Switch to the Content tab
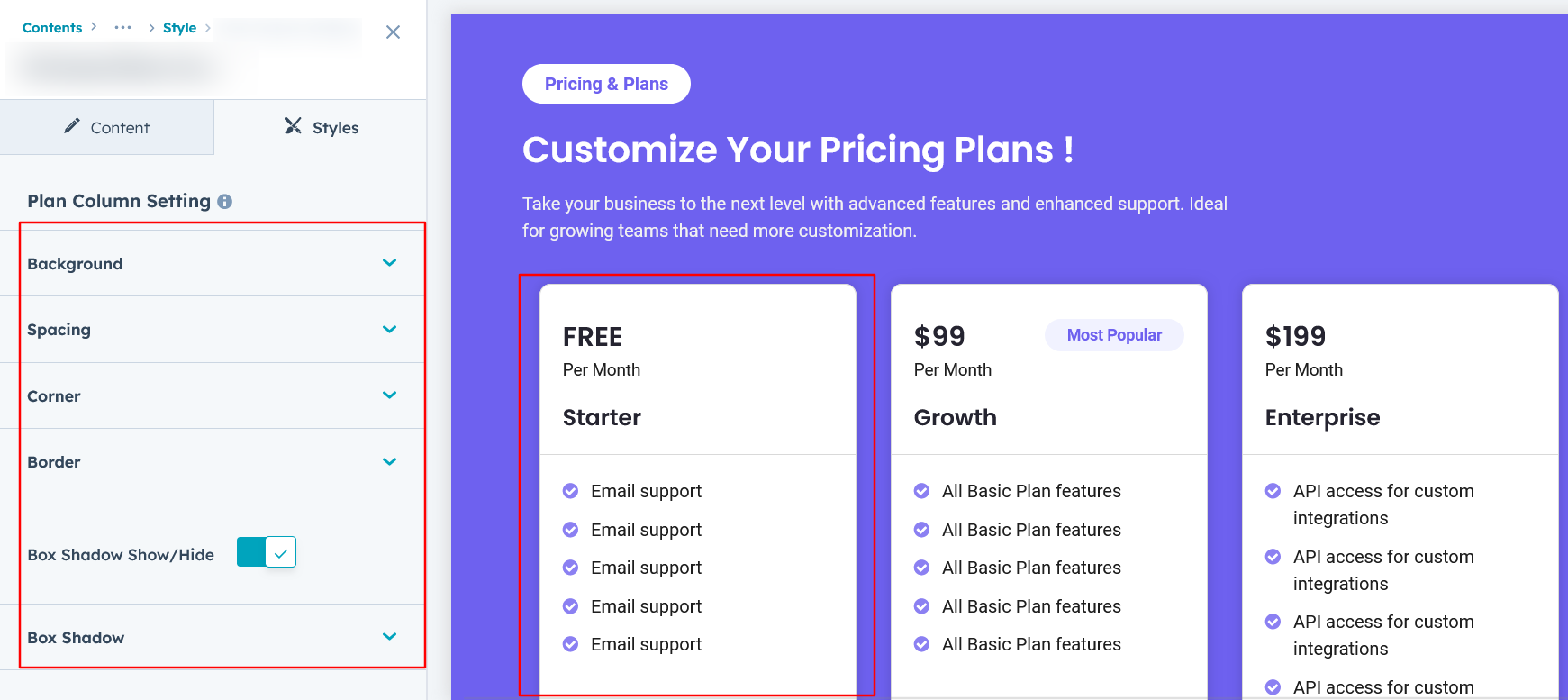This screenshot has height=700, width=1568. point(107,128)
